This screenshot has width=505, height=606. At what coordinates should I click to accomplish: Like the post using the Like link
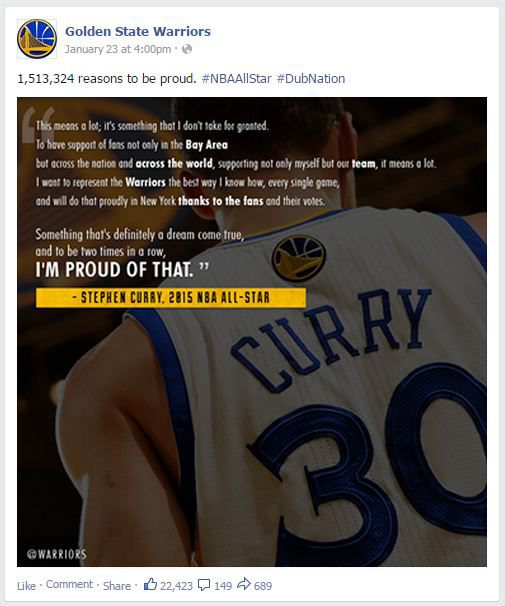click(26, 586)
